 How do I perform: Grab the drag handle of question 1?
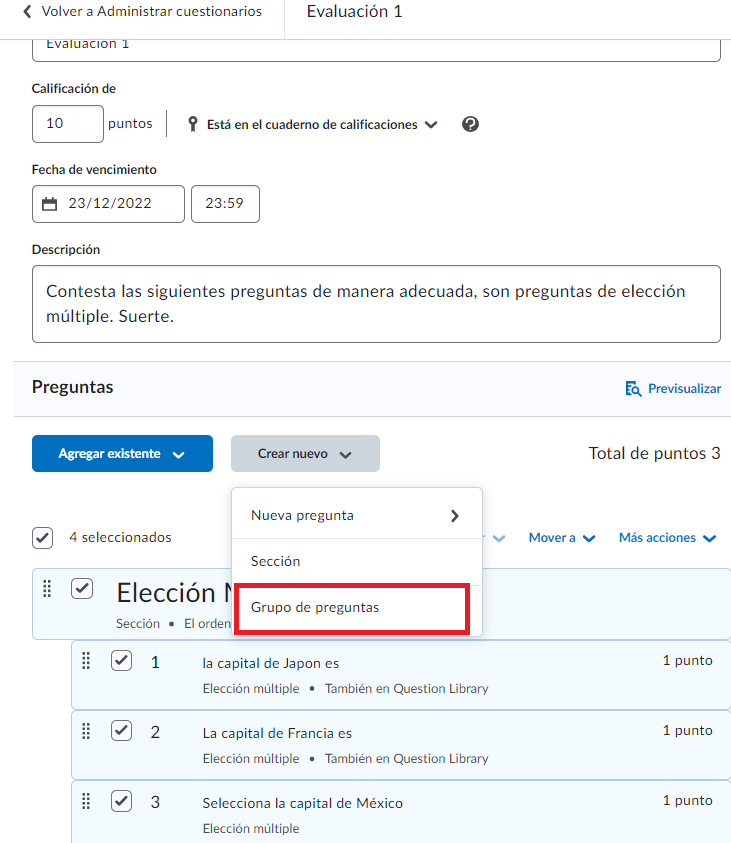click(86, 661)
